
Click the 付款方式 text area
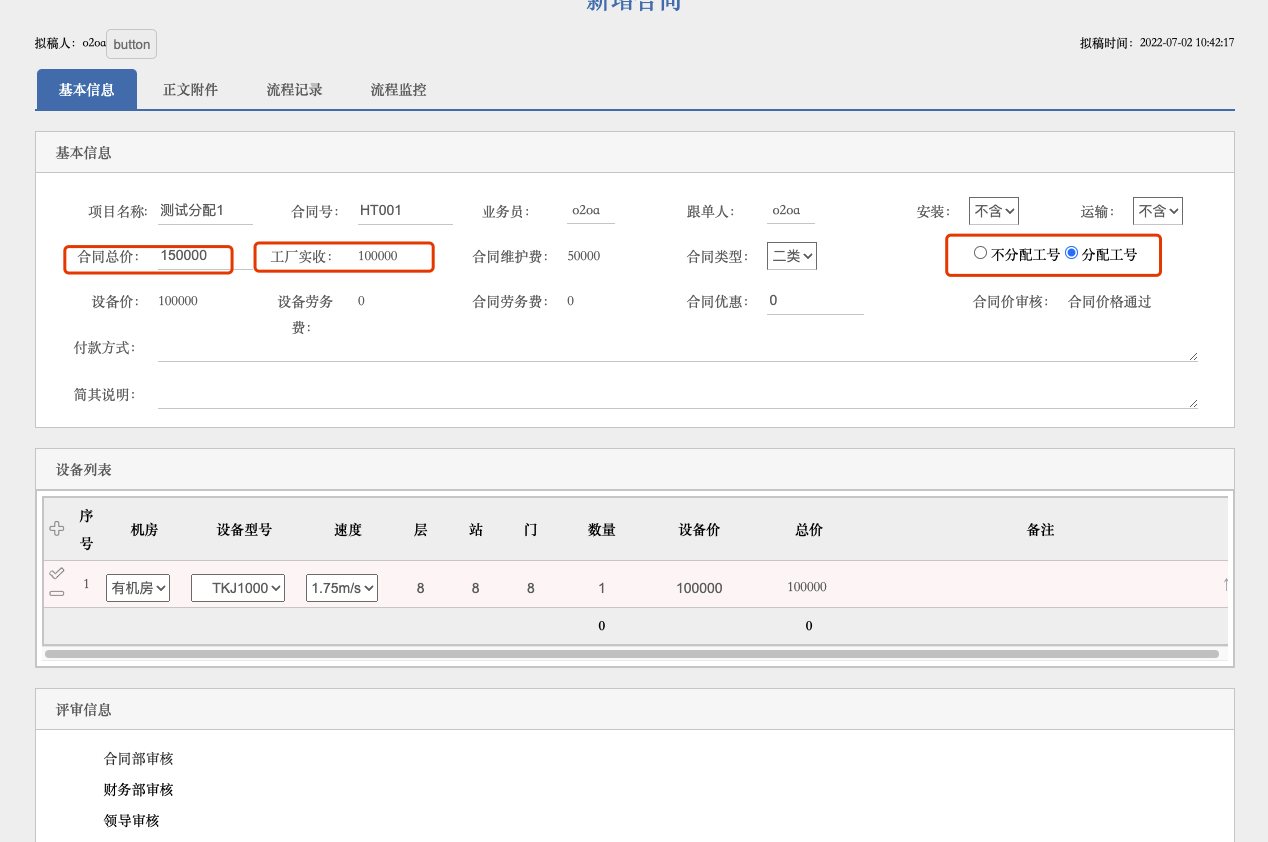click(677, 348)
